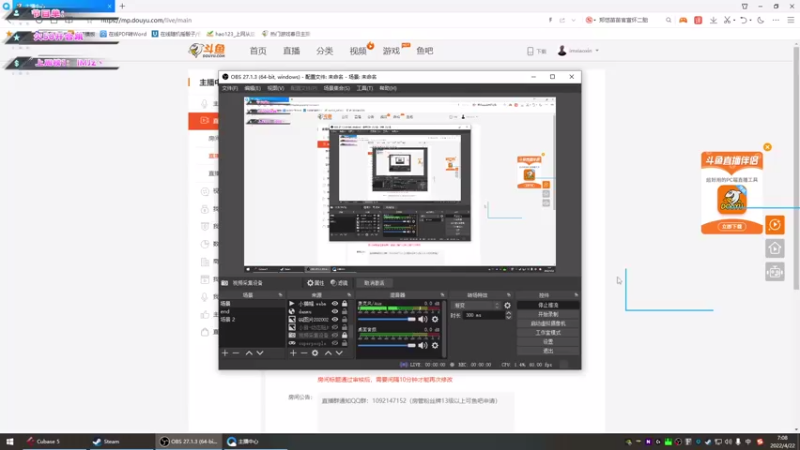Open the desktop audio channel settings gear
Image resolution: width=800 pixels, height=450 pixels.
click(x=435, y=345)
